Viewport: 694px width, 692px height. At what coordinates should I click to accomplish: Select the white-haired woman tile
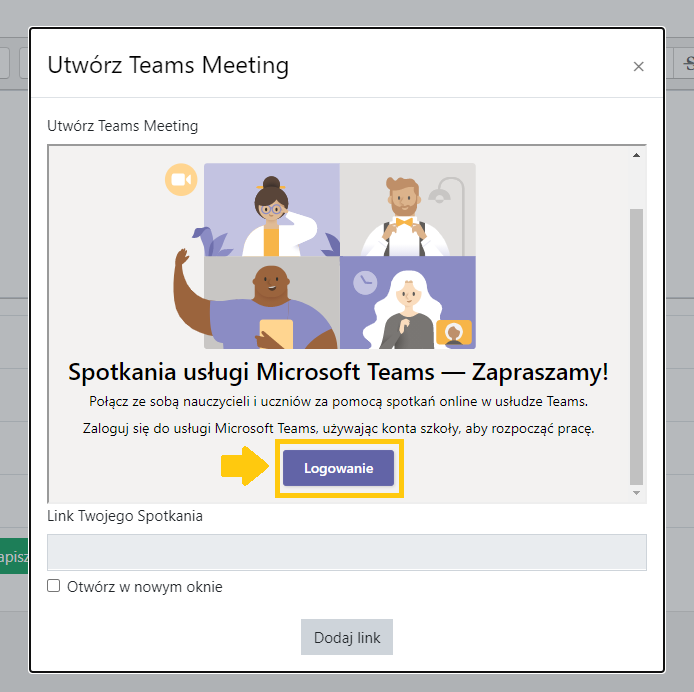(x=408, y=302)
